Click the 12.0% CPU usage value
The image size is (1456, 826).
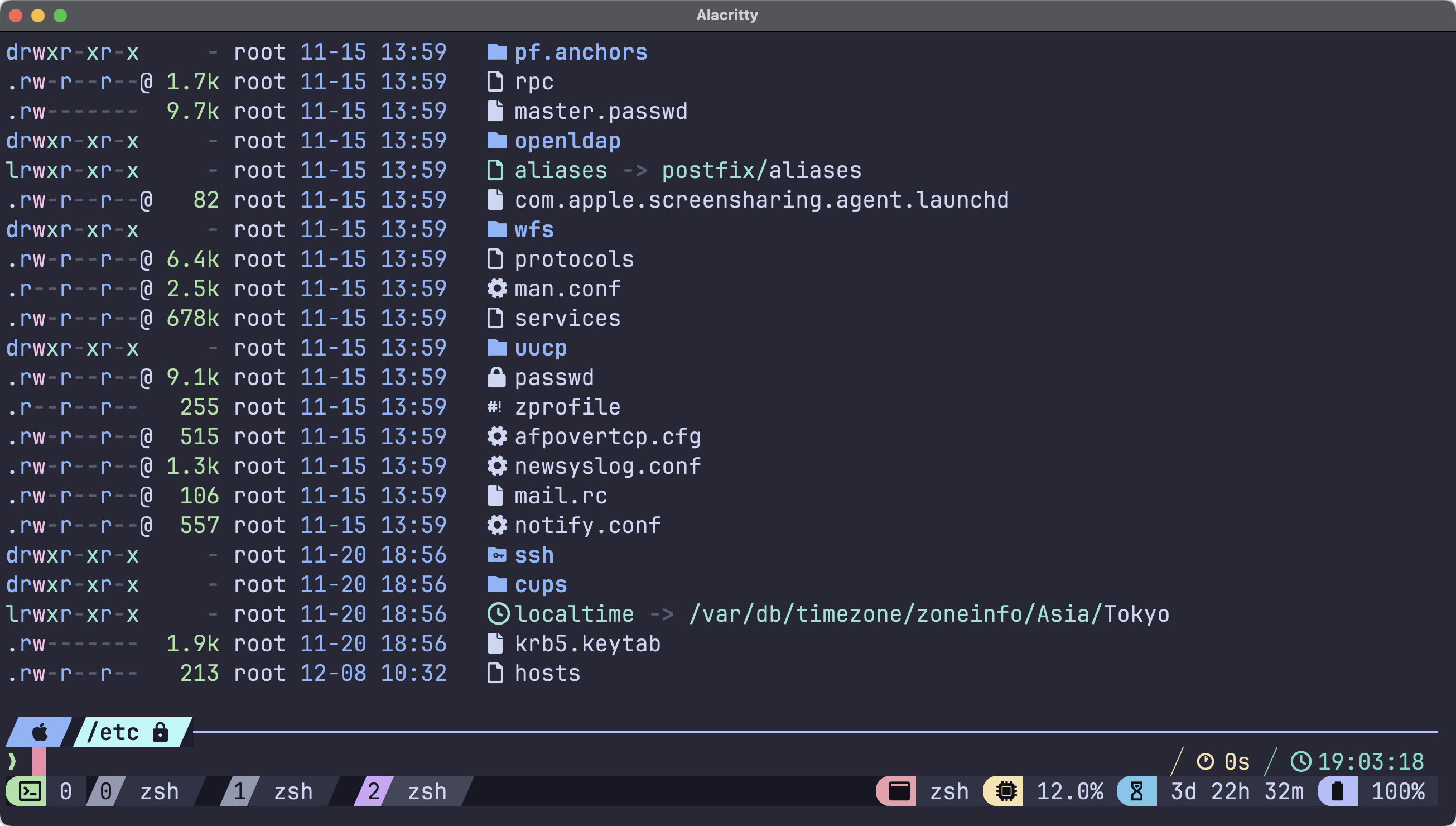(1069, 791)
